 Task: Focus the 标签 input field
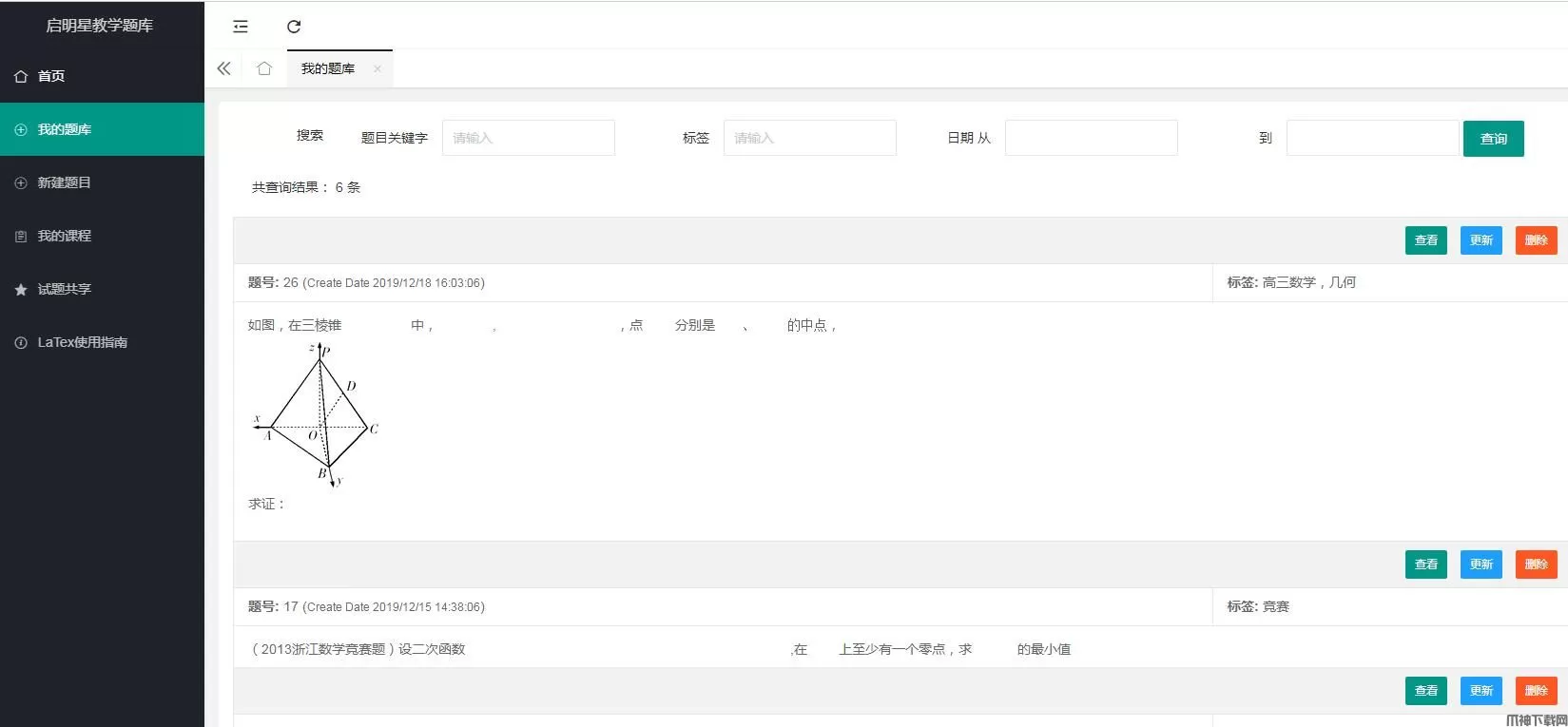pos(809,138)
